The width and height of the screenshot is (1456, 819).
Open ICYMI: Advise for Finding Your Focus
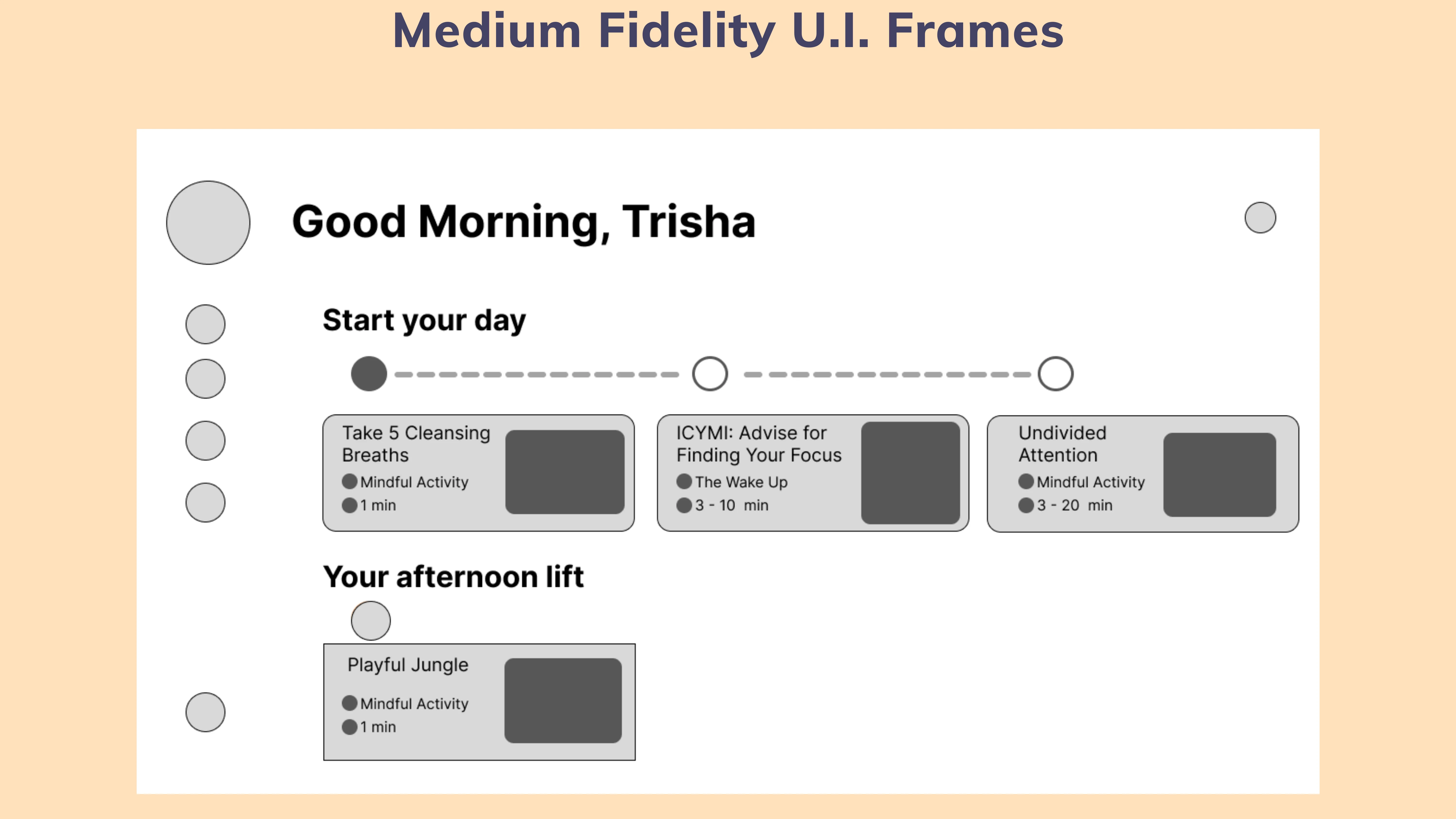[813, 473]
